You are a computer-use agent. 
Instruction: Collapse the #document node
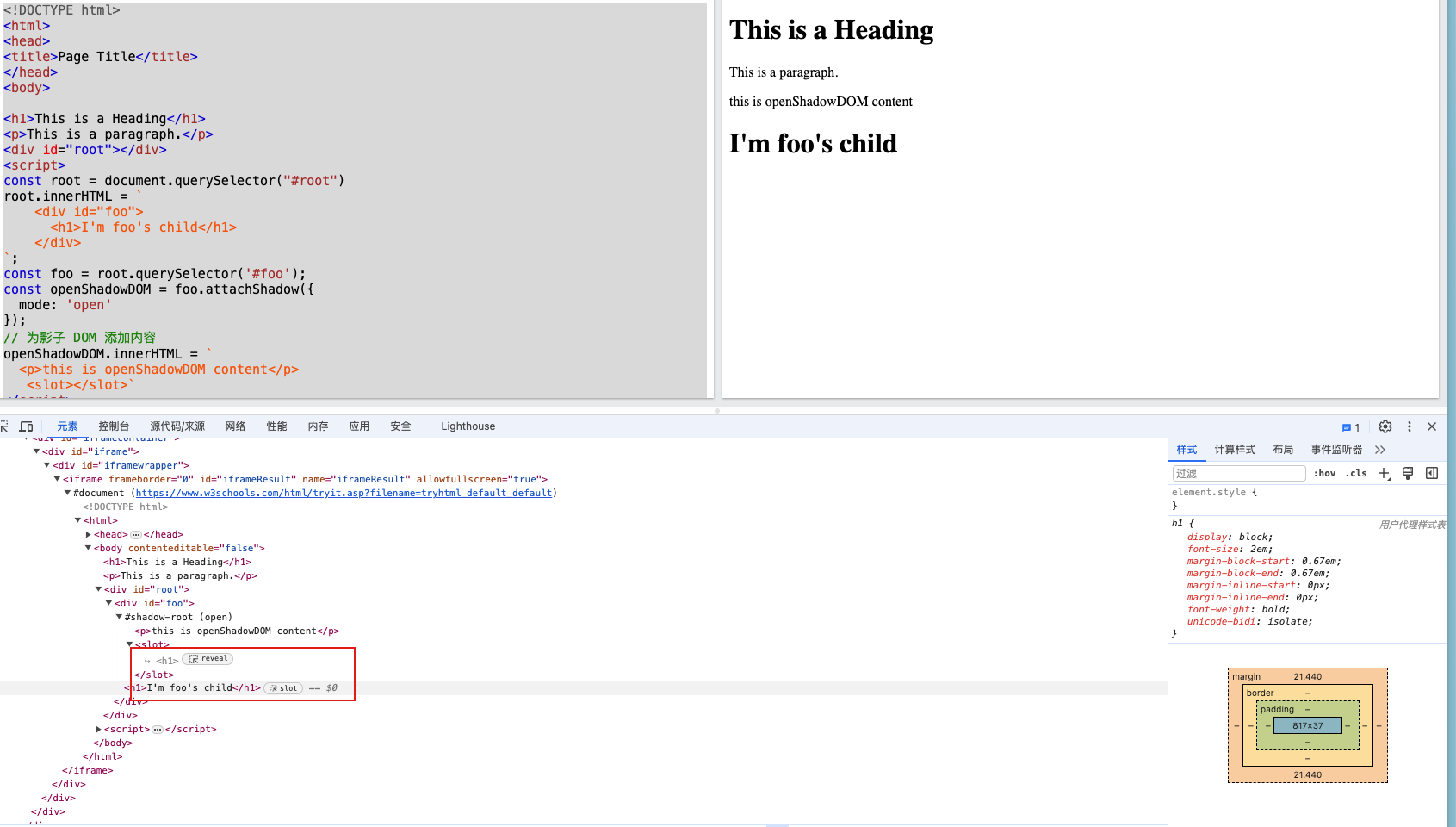tap(67, 493)
